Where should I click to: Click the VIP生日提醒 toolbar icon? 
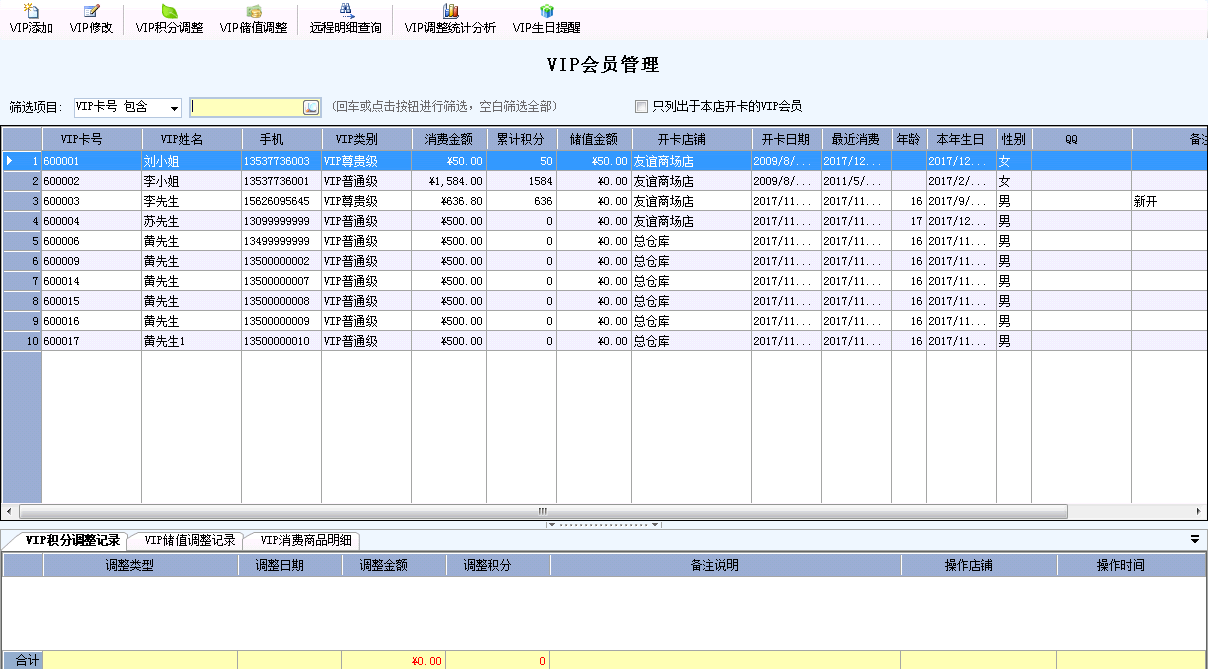(546, 19)
